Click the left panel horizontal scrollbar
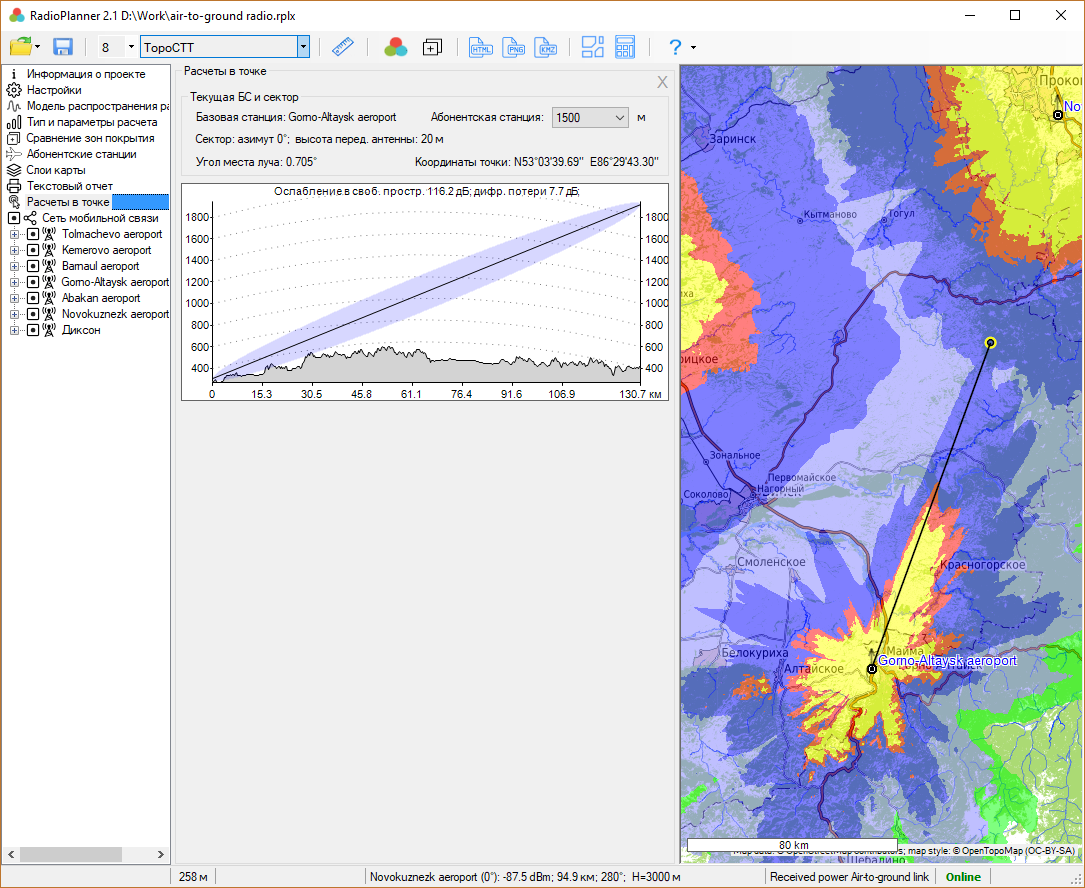Viewport: 1085px width, 888px height. coord(70,854)
